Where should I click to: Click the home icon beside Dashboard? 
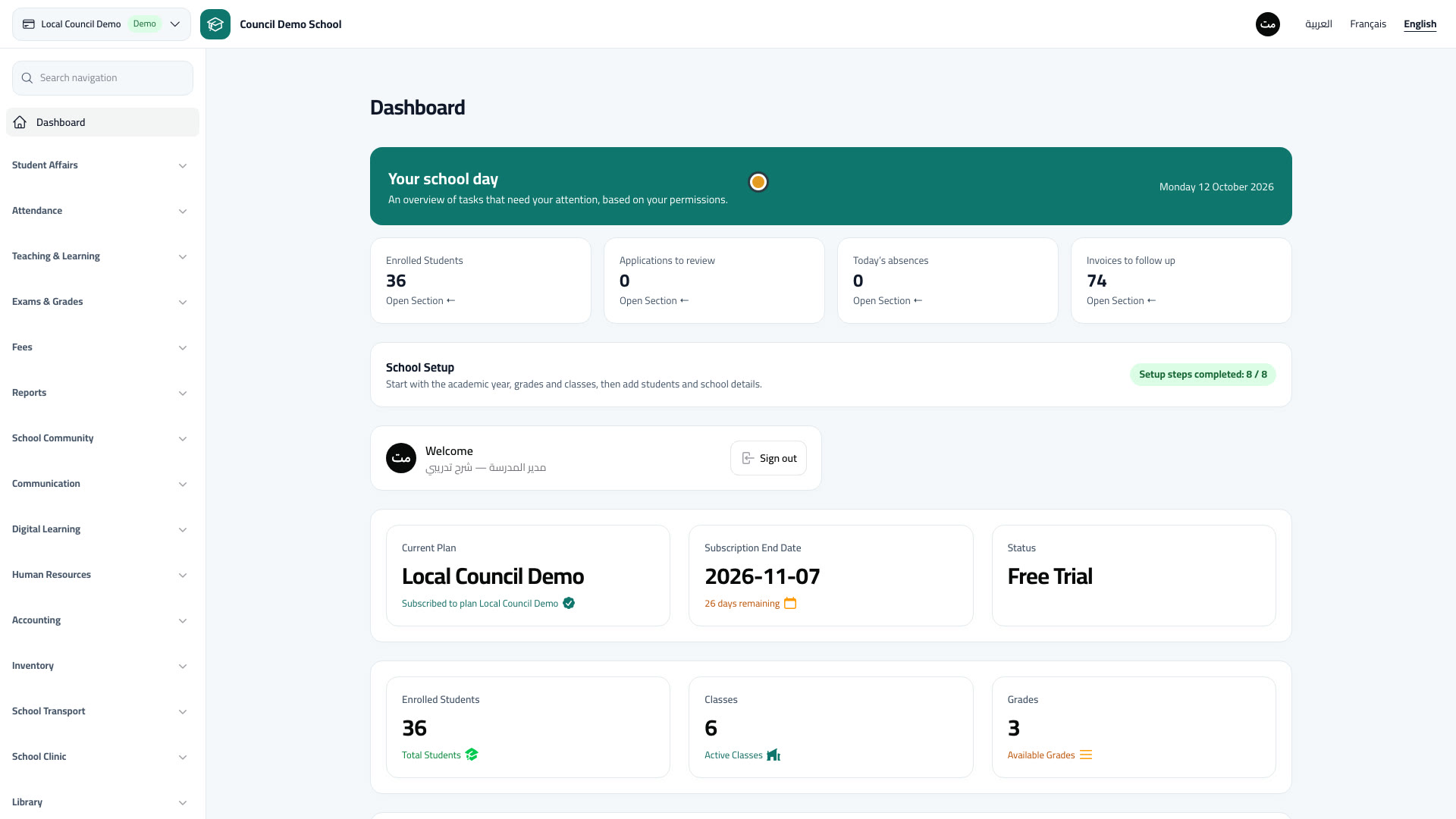coord(20,122)
